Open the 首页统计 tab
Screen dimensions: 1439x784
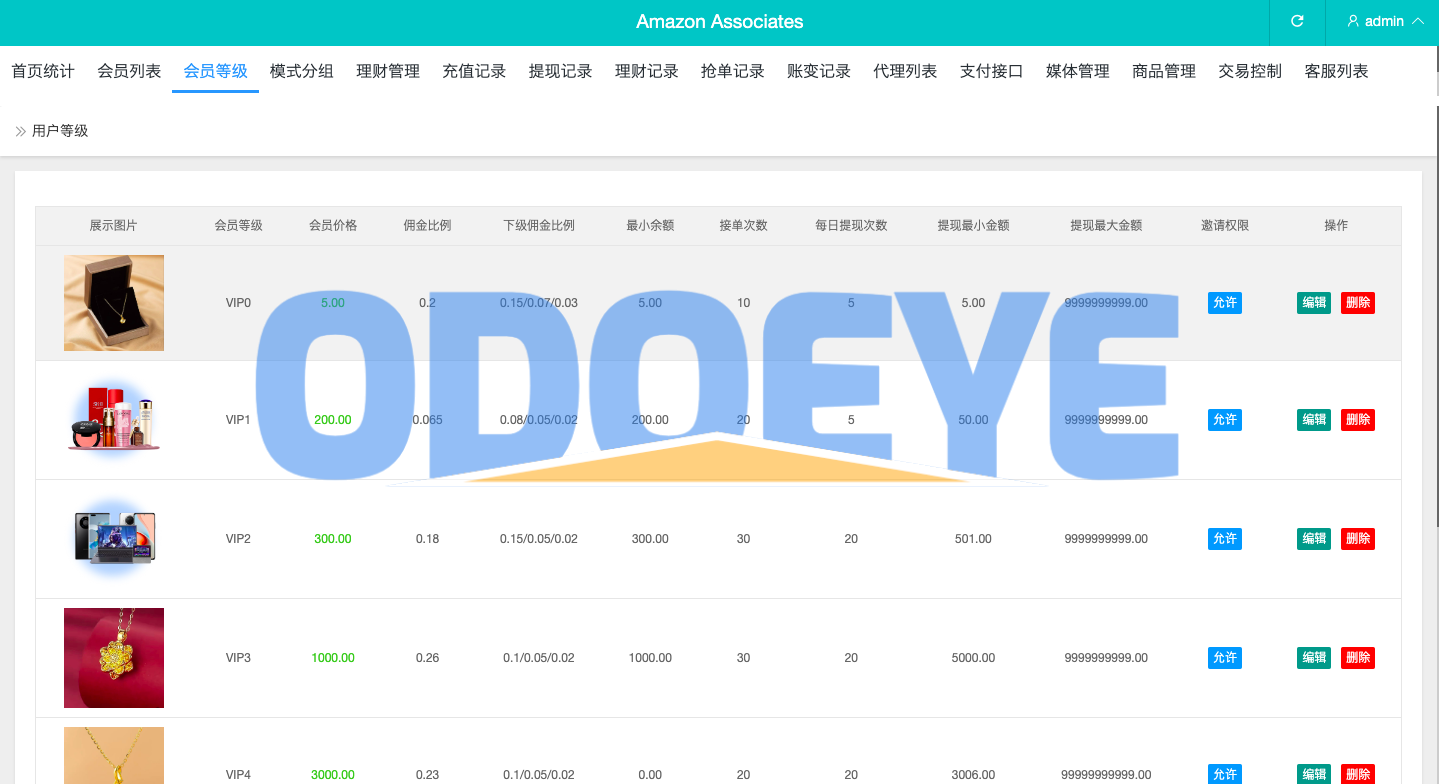point(43,71)
